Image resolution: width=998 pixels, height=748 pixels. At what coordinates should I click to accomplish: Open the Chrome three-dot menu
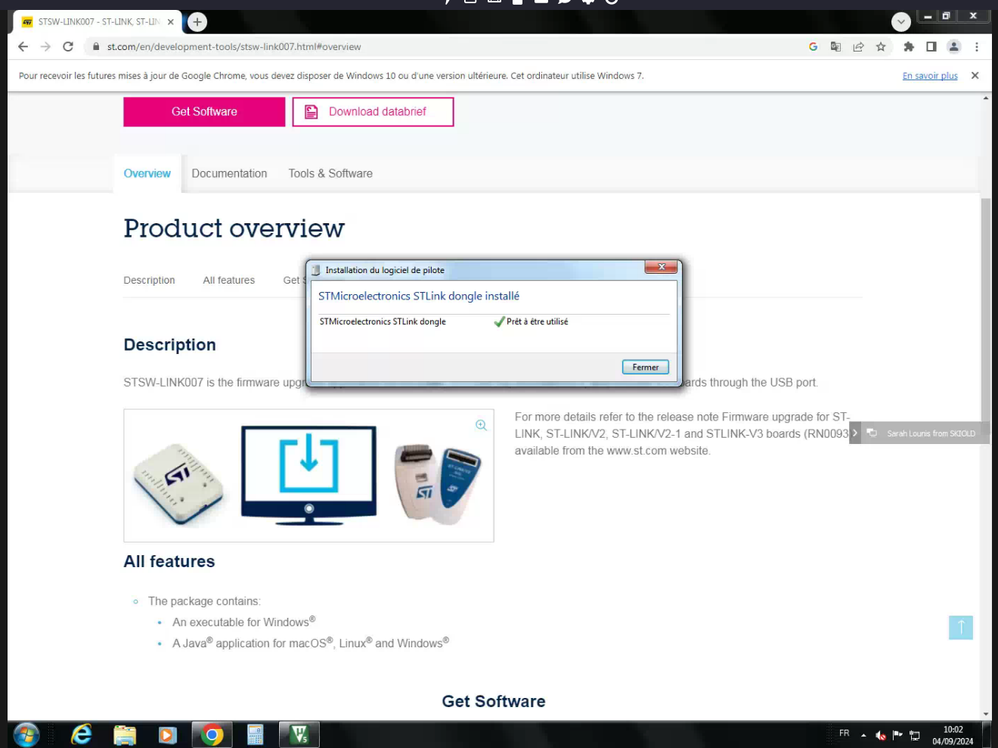point(976,46)
